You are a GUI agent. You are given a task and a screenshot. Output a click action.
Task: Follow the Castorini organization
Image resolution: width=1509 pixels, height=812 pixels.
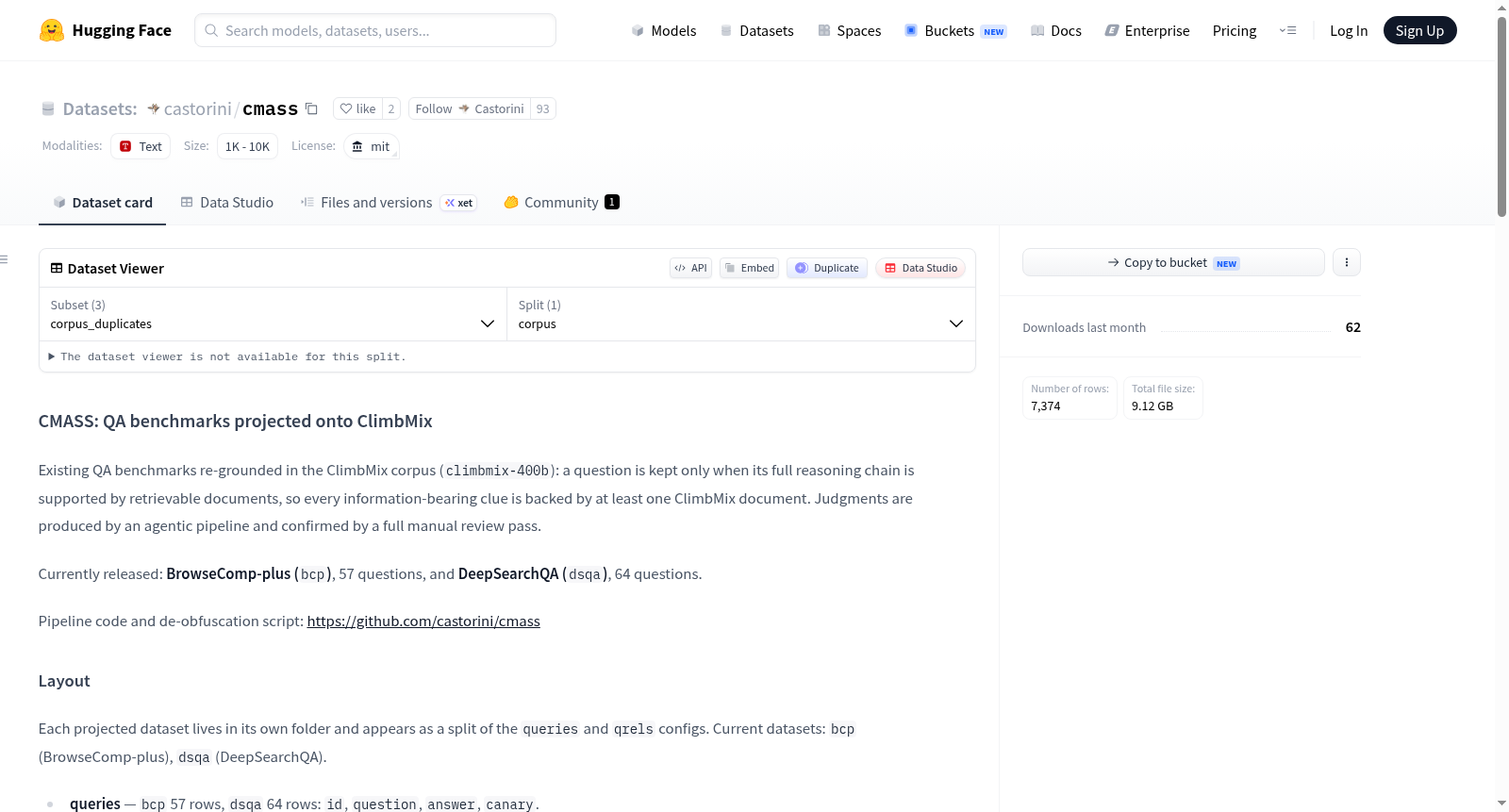click(x=470, y=108)
